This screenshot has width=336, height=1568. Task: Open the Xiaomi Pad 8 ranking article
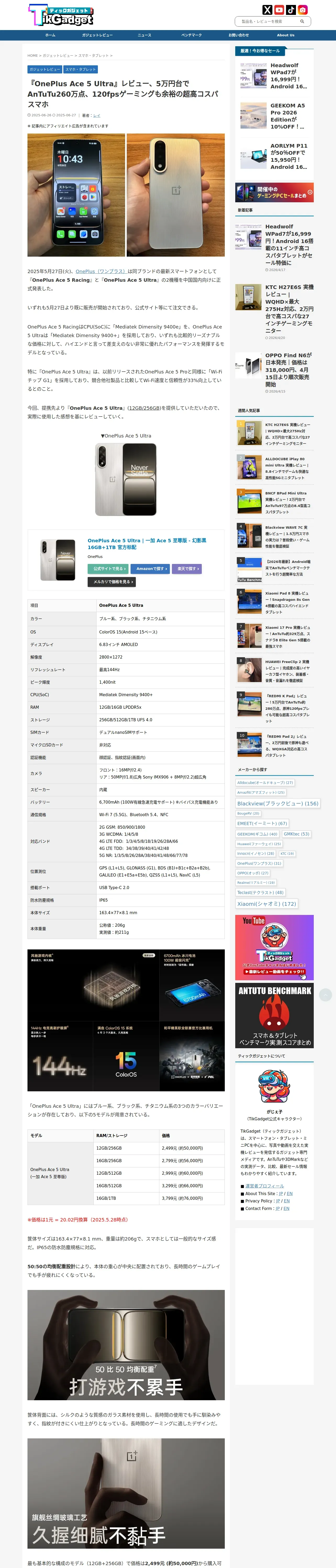[275, 603]
